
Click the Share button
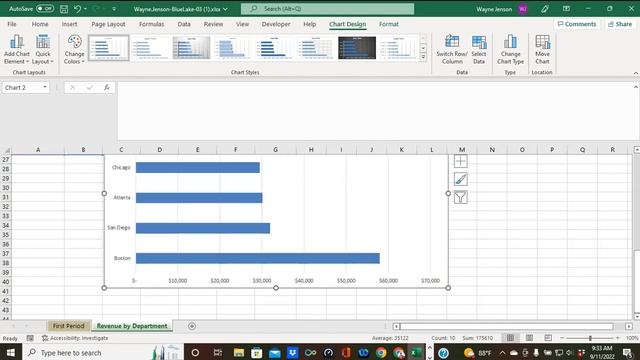pyautogui.click(x=620, y=24)
